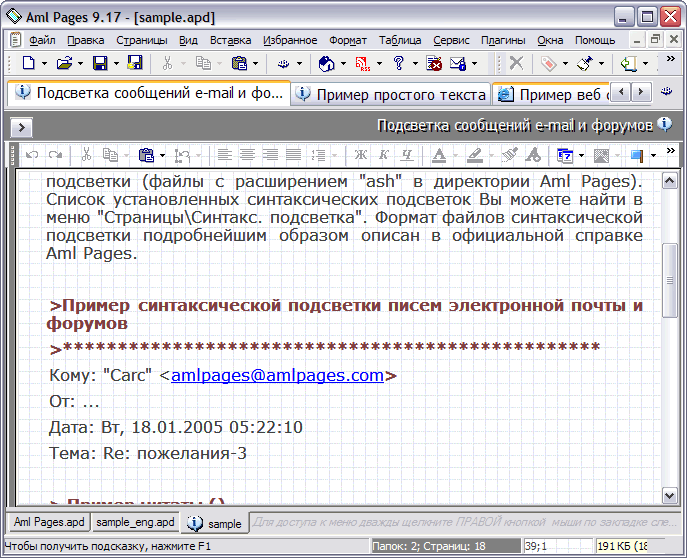Switch to tab Пример веб

[x=551, y=95]
